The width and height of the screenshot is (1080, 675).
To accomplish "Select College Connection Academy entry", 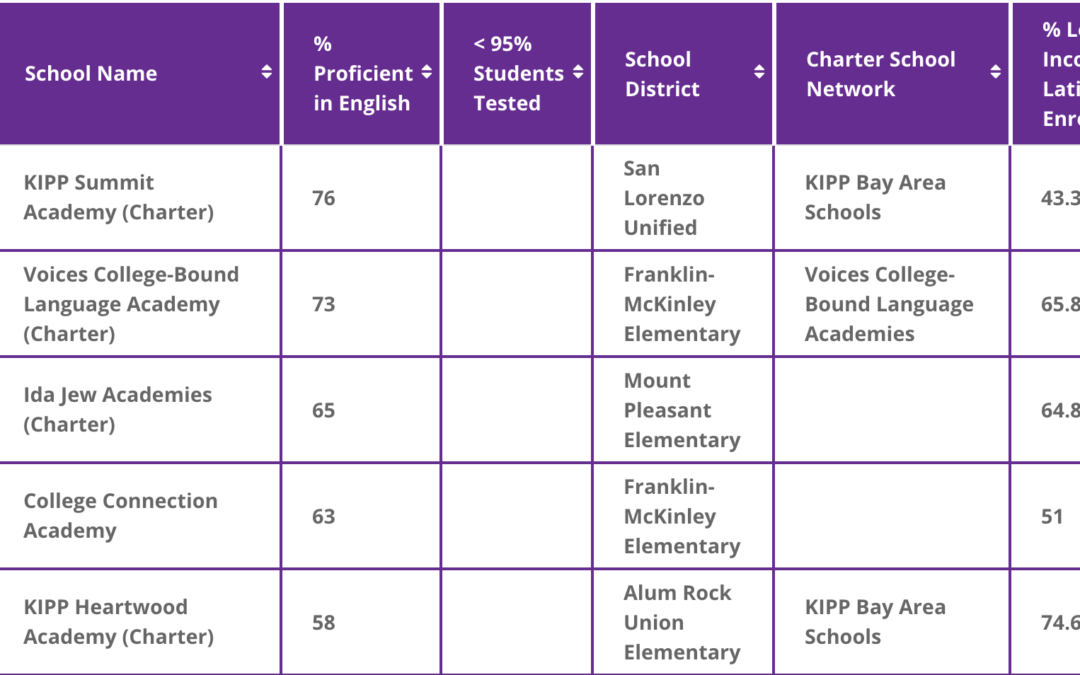I will point(121,516).
